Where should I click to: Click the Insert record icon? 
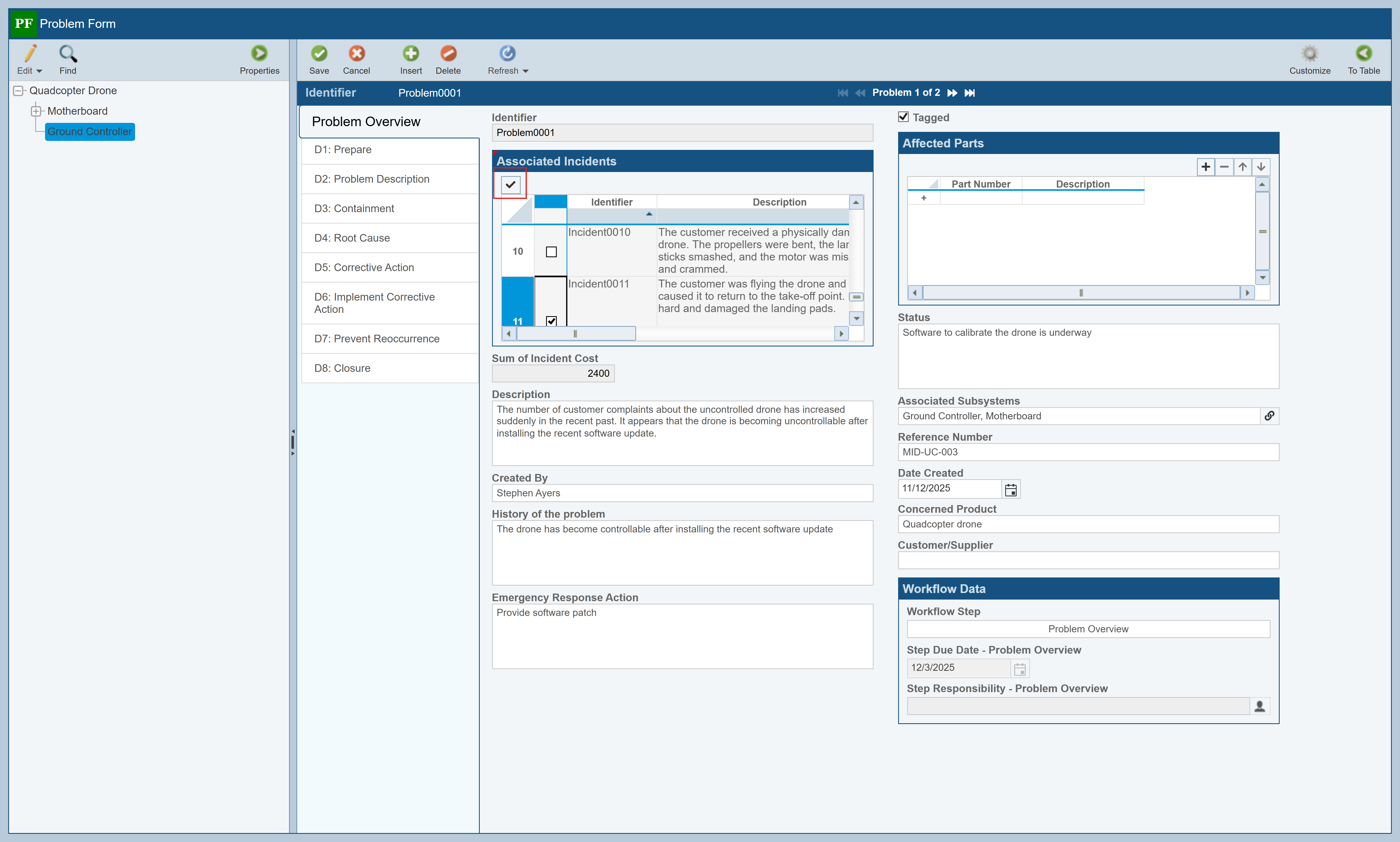click(x=410, y=54)
